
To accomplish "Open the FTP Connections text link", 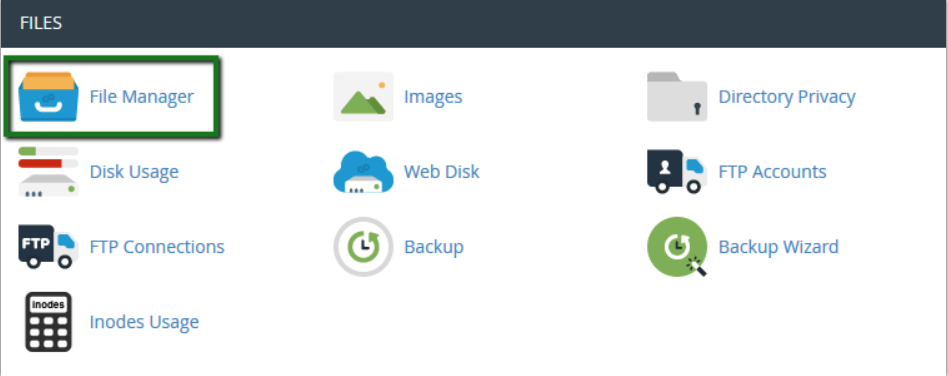I will (157, 247).
